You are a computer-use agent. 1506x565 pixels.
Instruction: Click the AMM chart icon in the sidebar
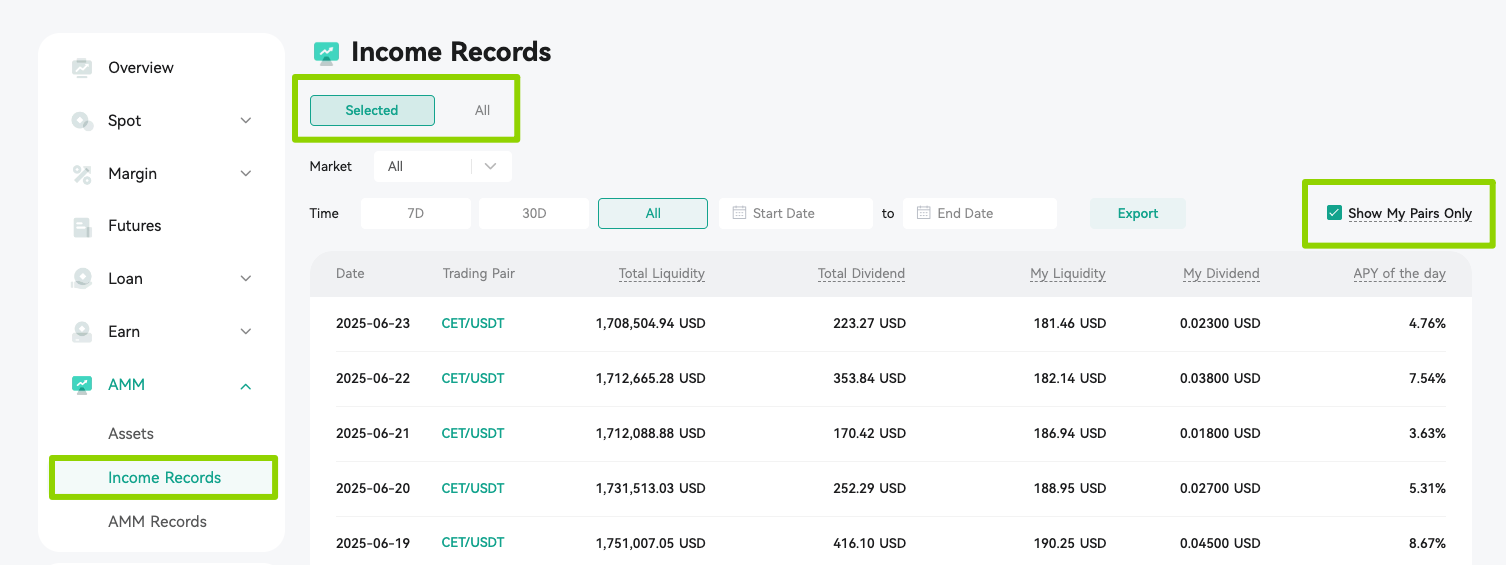point(82,385)
